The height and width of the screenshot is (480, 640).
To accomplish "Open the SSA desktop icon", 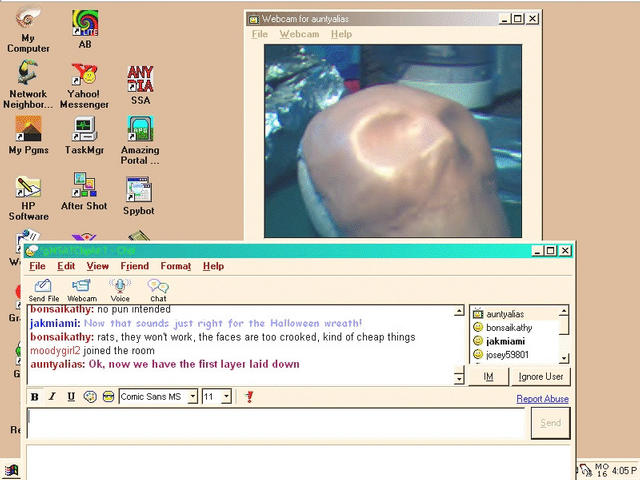I will (x=140, y=85).
